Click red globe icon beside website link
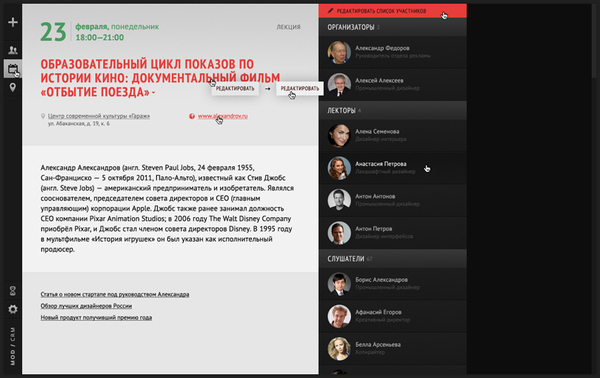Image resolution: width=600 pixels, height=378 pixels. (x=192, y=116)
